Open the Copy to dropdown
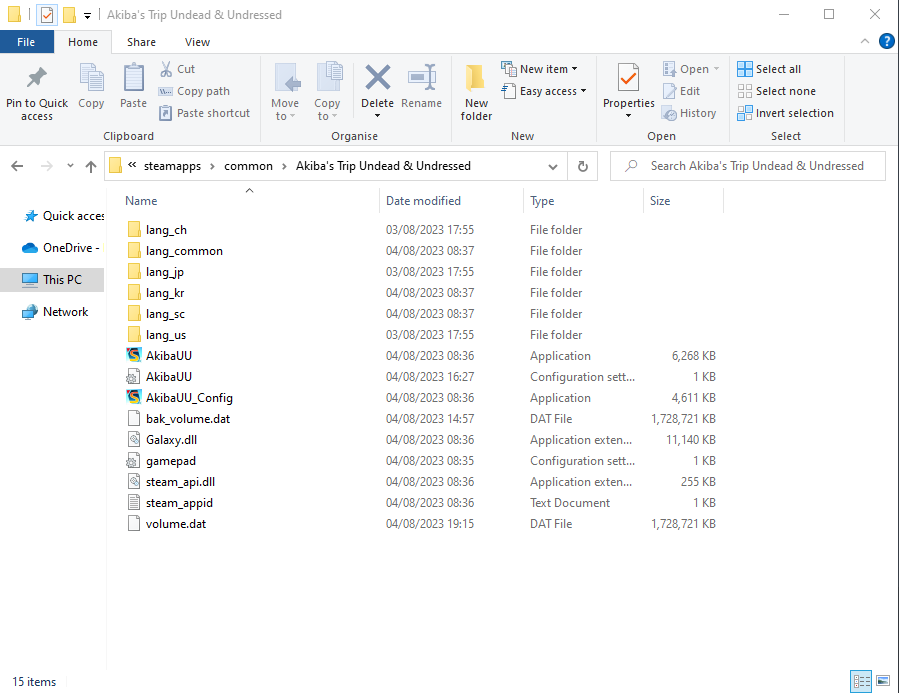The width and height of the screenshot is (899, 693). [327, 92]
